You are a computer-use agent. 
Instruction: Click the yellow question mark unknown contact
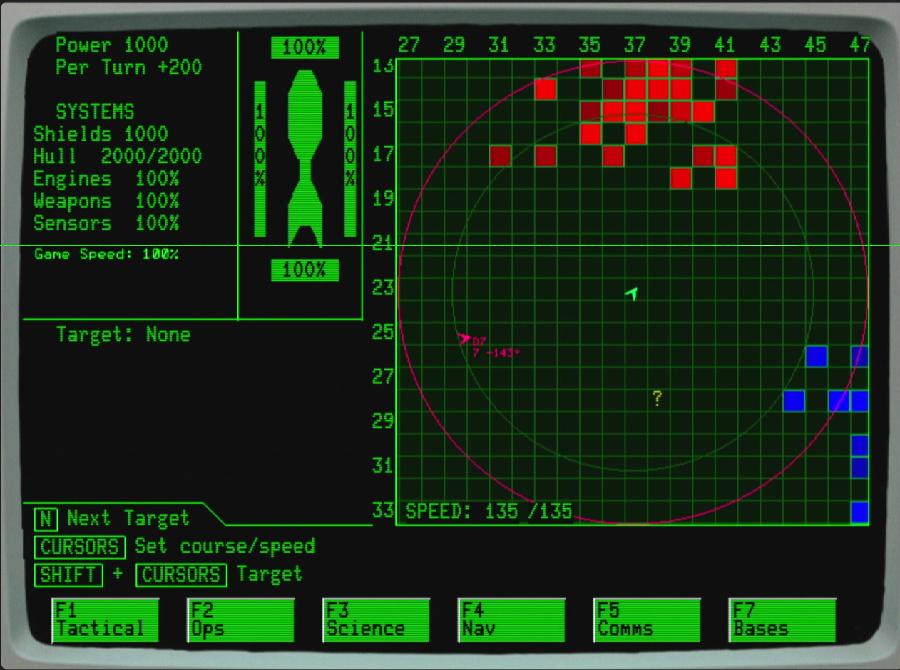pyautogui.click(x=657, y=399)
